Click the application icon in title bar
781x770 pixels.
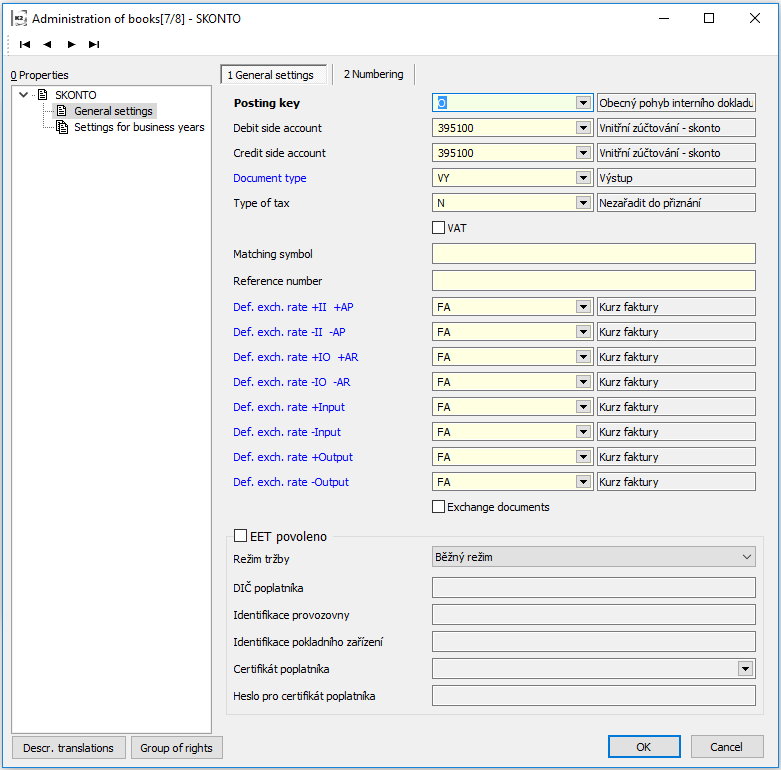point(18,18)
